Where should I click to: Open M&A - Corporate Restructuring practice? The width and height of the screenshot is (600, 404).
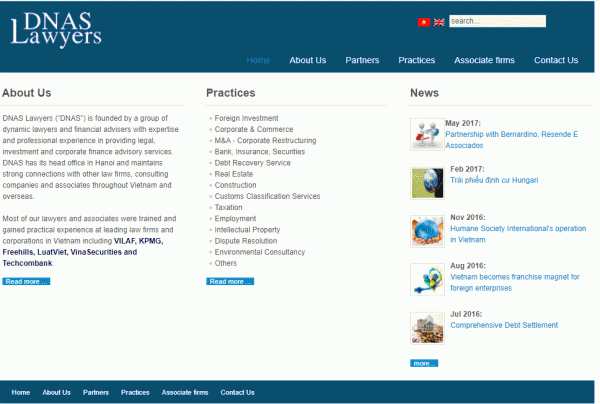265,140
